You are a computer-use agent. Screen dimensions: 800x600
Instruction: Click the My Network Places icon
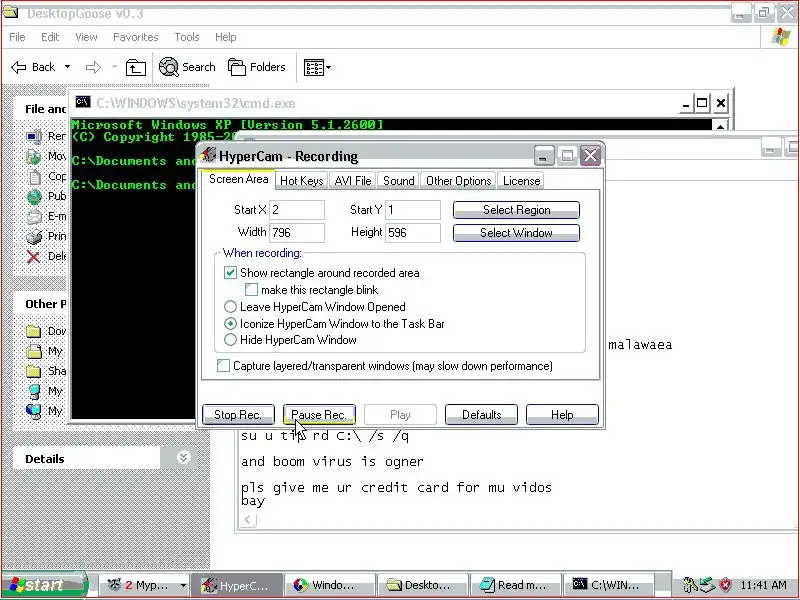34,411
